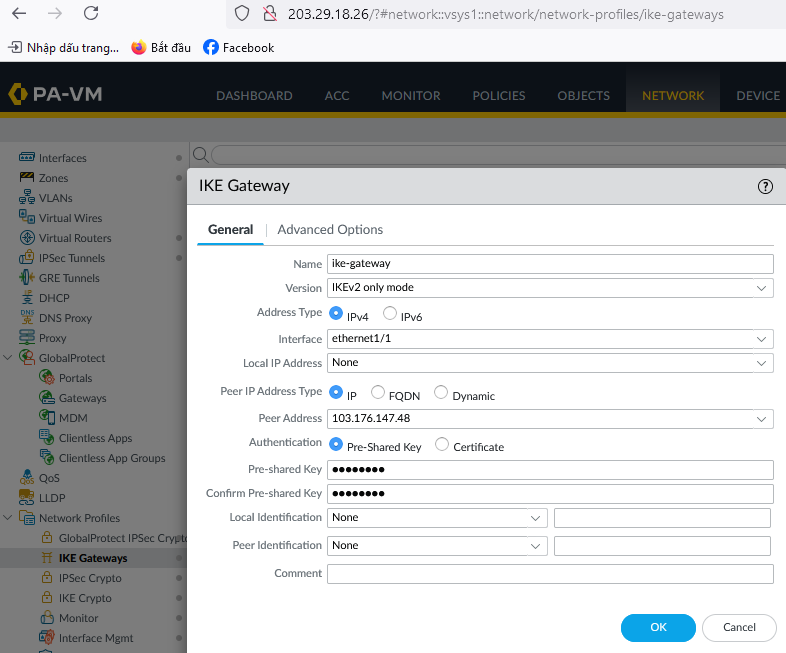Screen dimensions: 786x653
Task: Click OK to save the gateway
Action: (657, 627)
